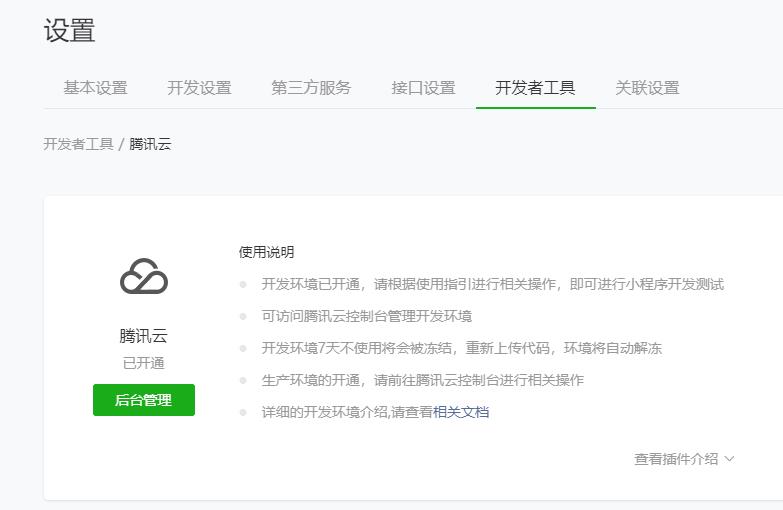Click the chevron beside 查看插件介绍

pos(729,459)
